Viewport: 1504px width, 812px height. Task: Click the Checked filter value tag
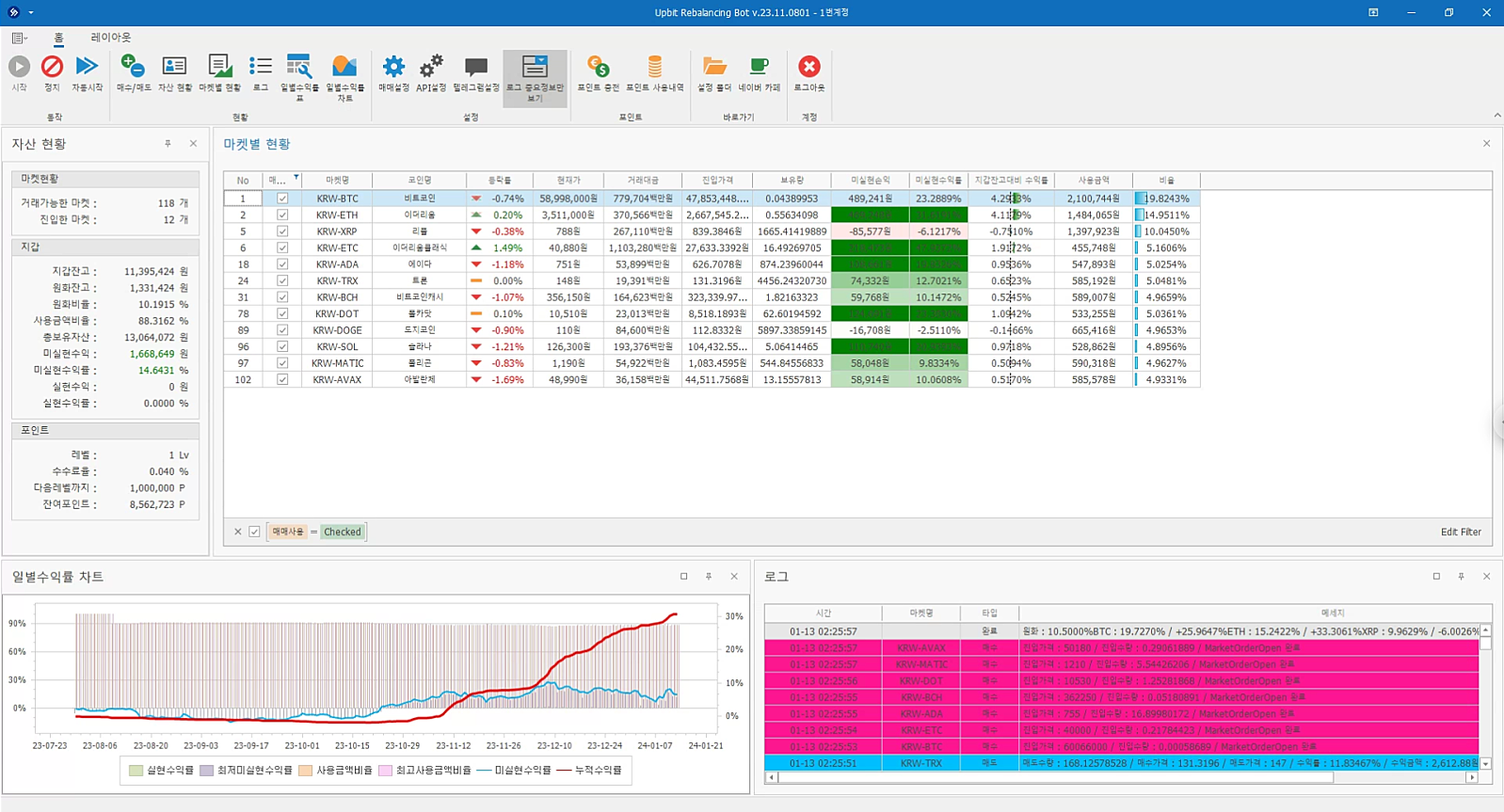[343, 532]
